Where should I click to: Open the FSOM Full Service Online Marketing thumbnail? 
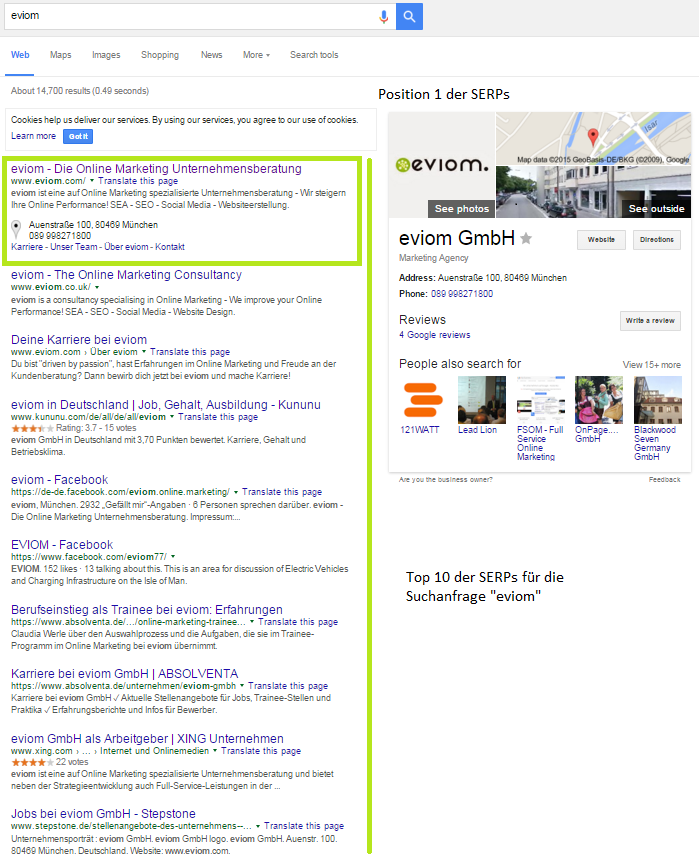coord(540,400)
